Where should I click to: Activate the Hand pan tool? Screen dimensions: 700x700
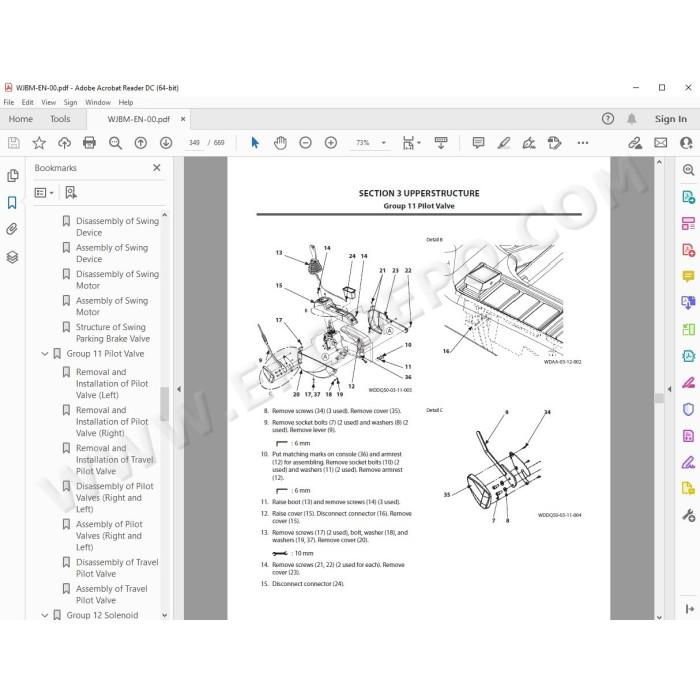(x=280, y=143)
